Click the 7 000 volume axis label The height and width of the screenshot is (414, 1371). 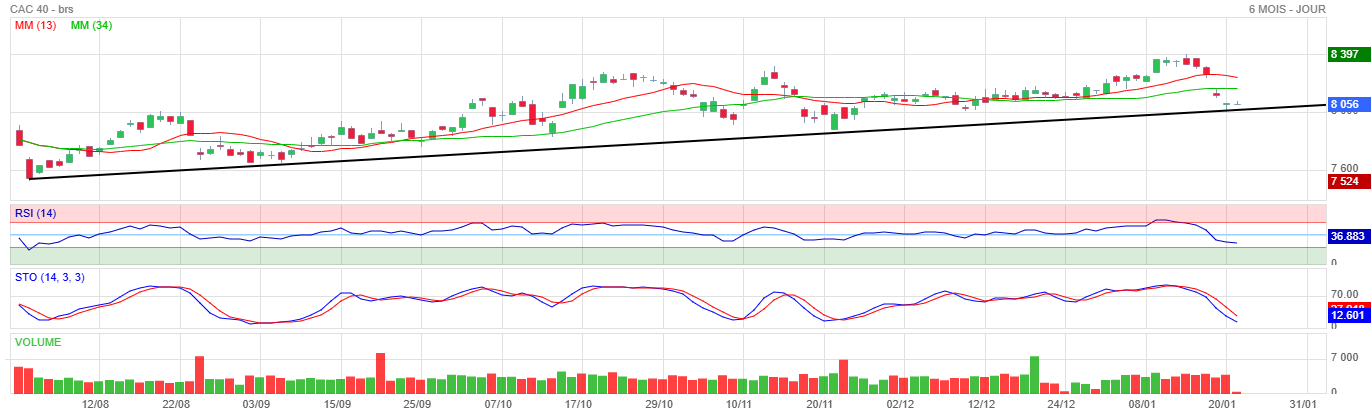click(1342, 357)
